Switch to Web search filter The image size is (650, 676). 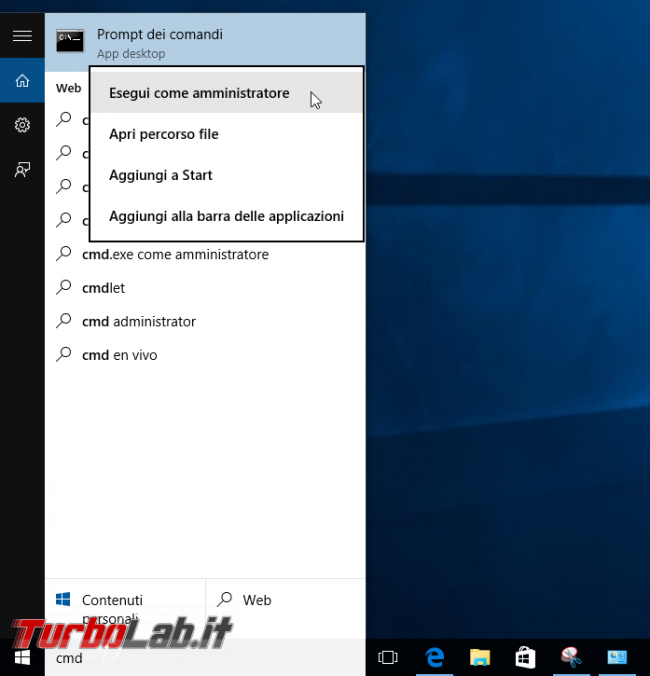[286, 608]
